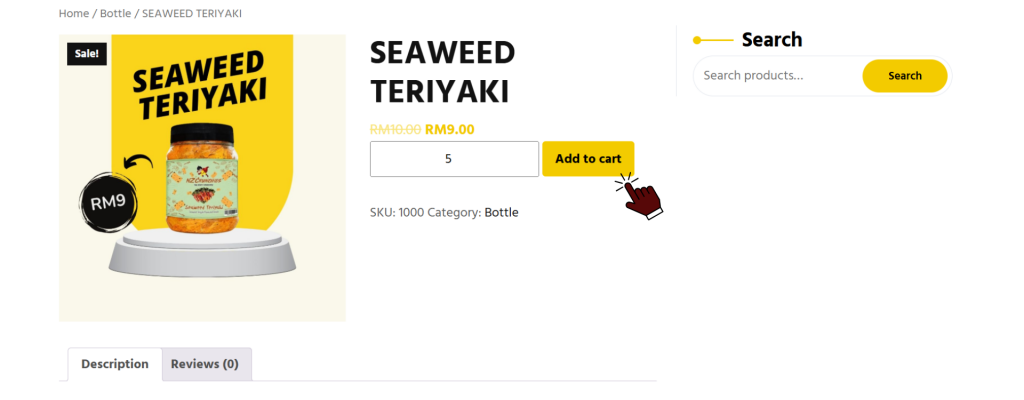This screenshot has width=1024, height=400.
Task: Click the red hand pointer graphic
Action: tap(641, 197)
